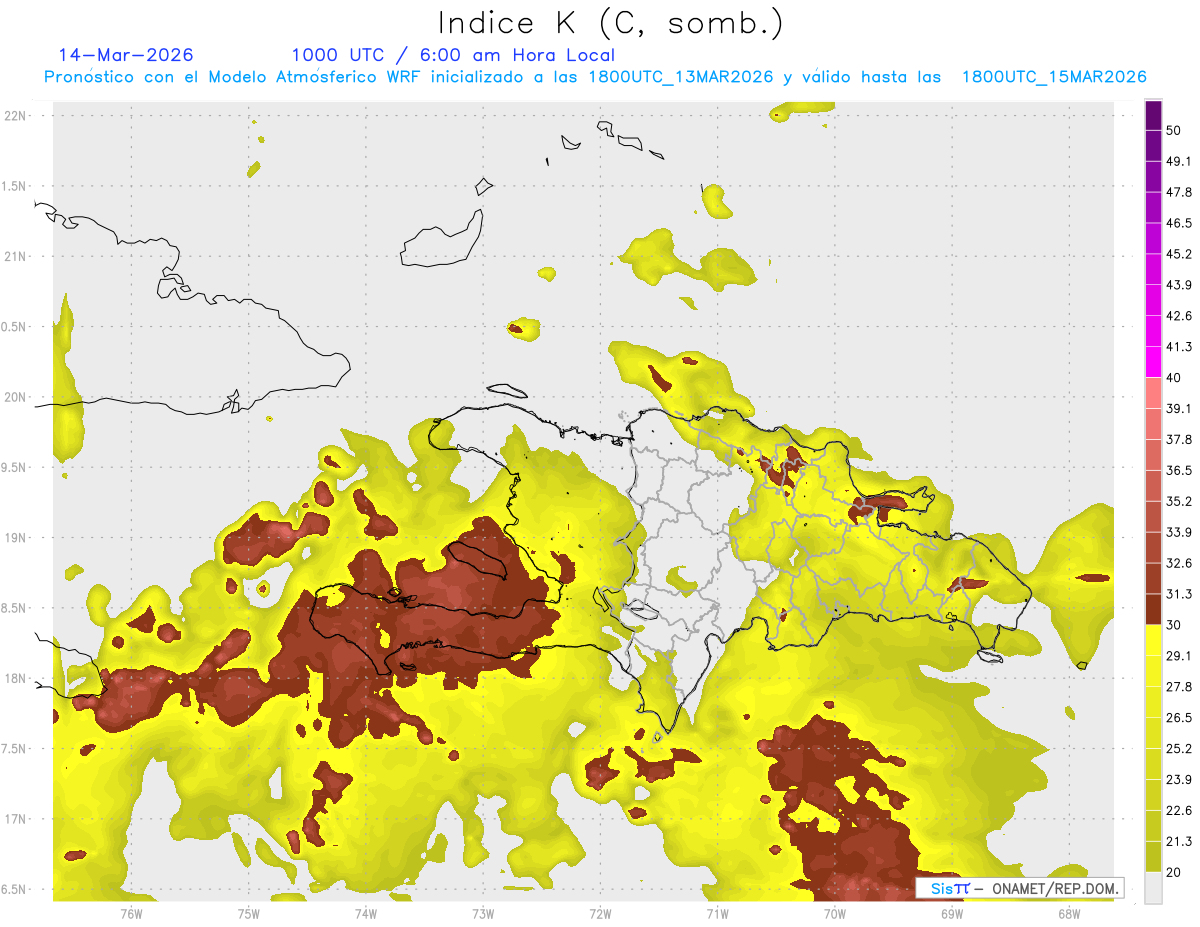Click the "69W" longitude axis label

tap(952, 913)
